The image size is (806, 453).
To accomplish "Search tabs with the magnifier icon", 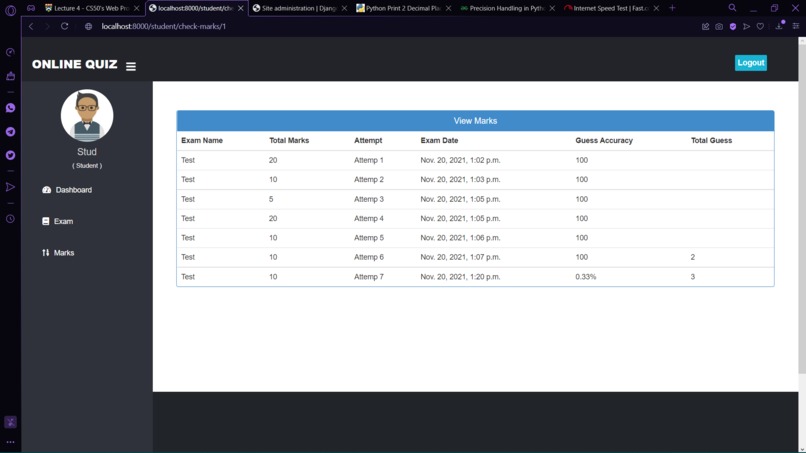I will (732, 8).
